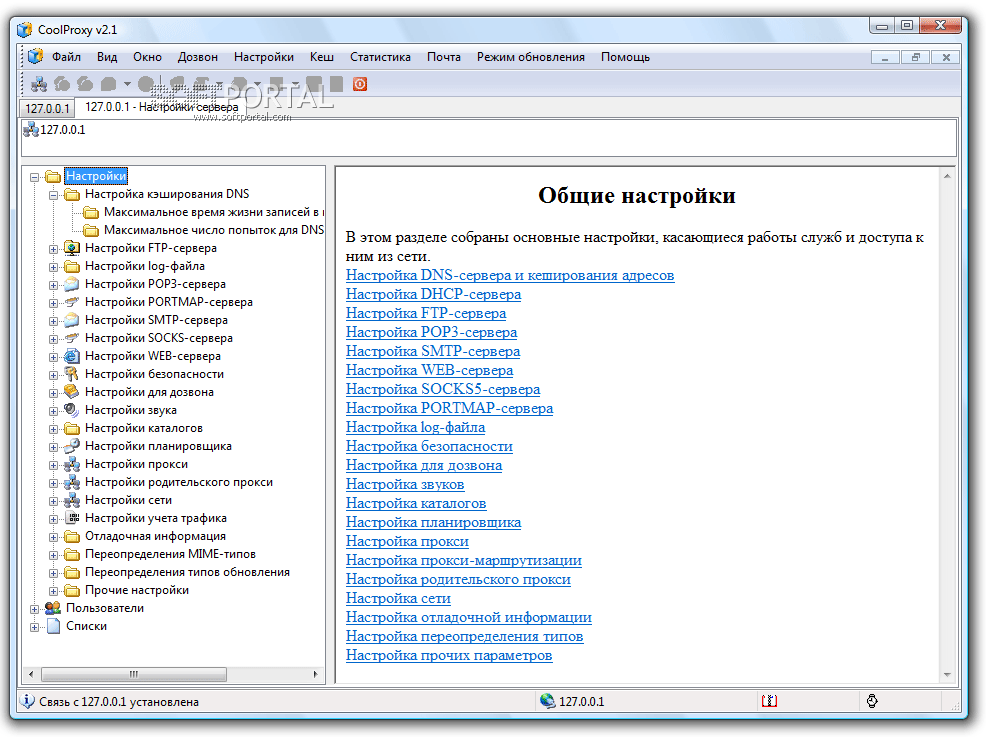Open the Статистика menu
Viewport: 986px width, 737px height.
(380, 57)
